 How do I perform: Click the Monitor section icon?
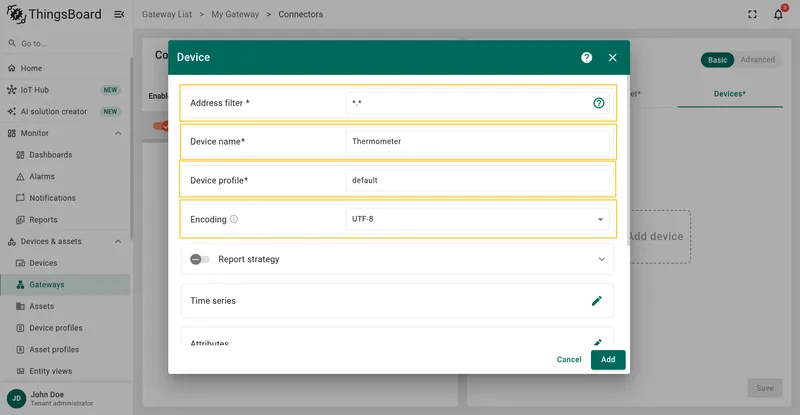(x=12, y=133)
